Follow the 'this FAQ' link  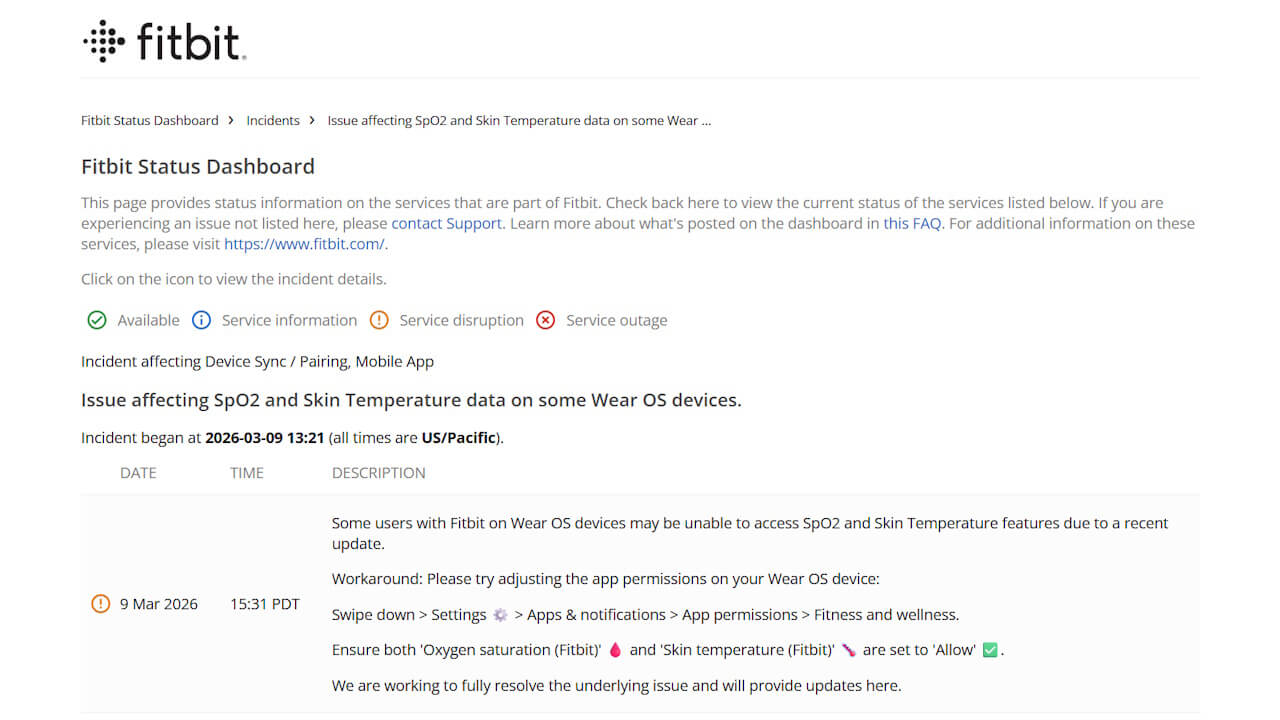pos(912,224)
